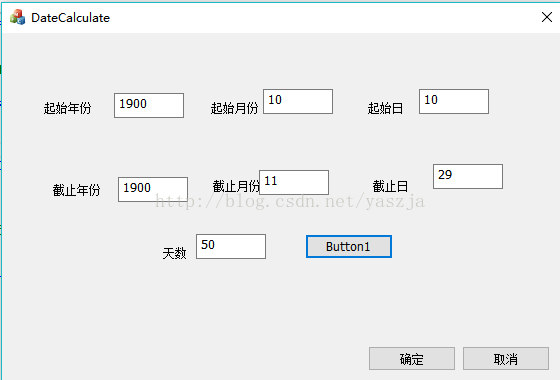Close the DateCalculate dialog window
The image size is (560, 380).
[x=546, y=17]
